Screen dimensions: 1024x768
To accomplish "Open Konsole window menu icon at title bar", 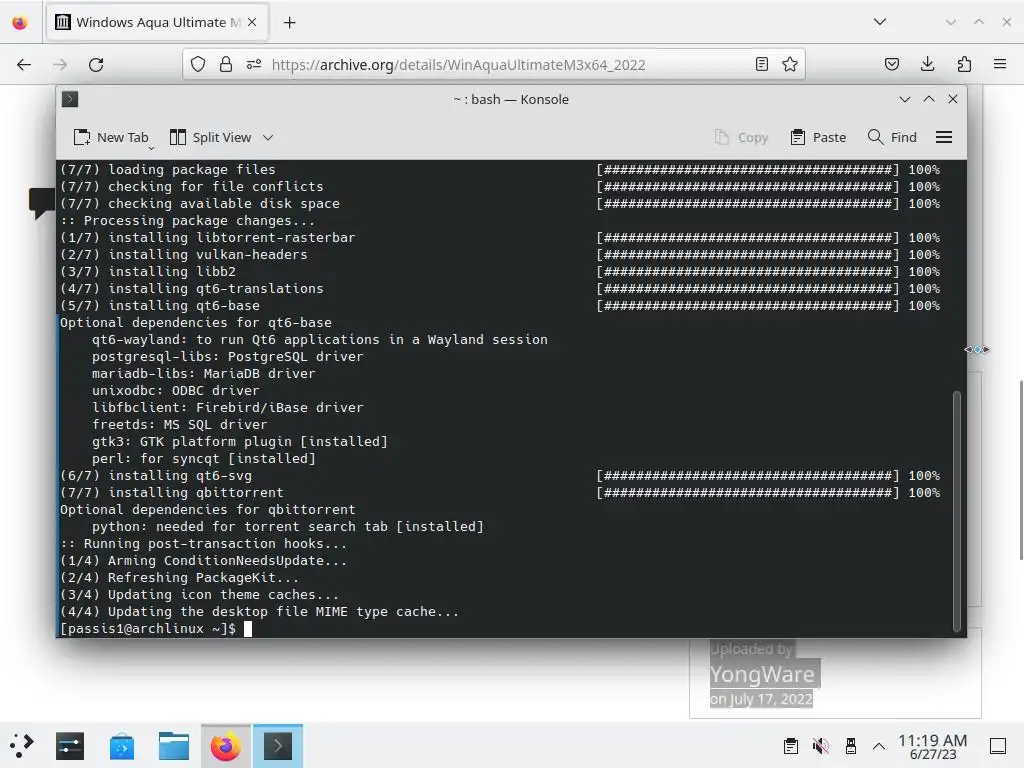I will 70,99.
